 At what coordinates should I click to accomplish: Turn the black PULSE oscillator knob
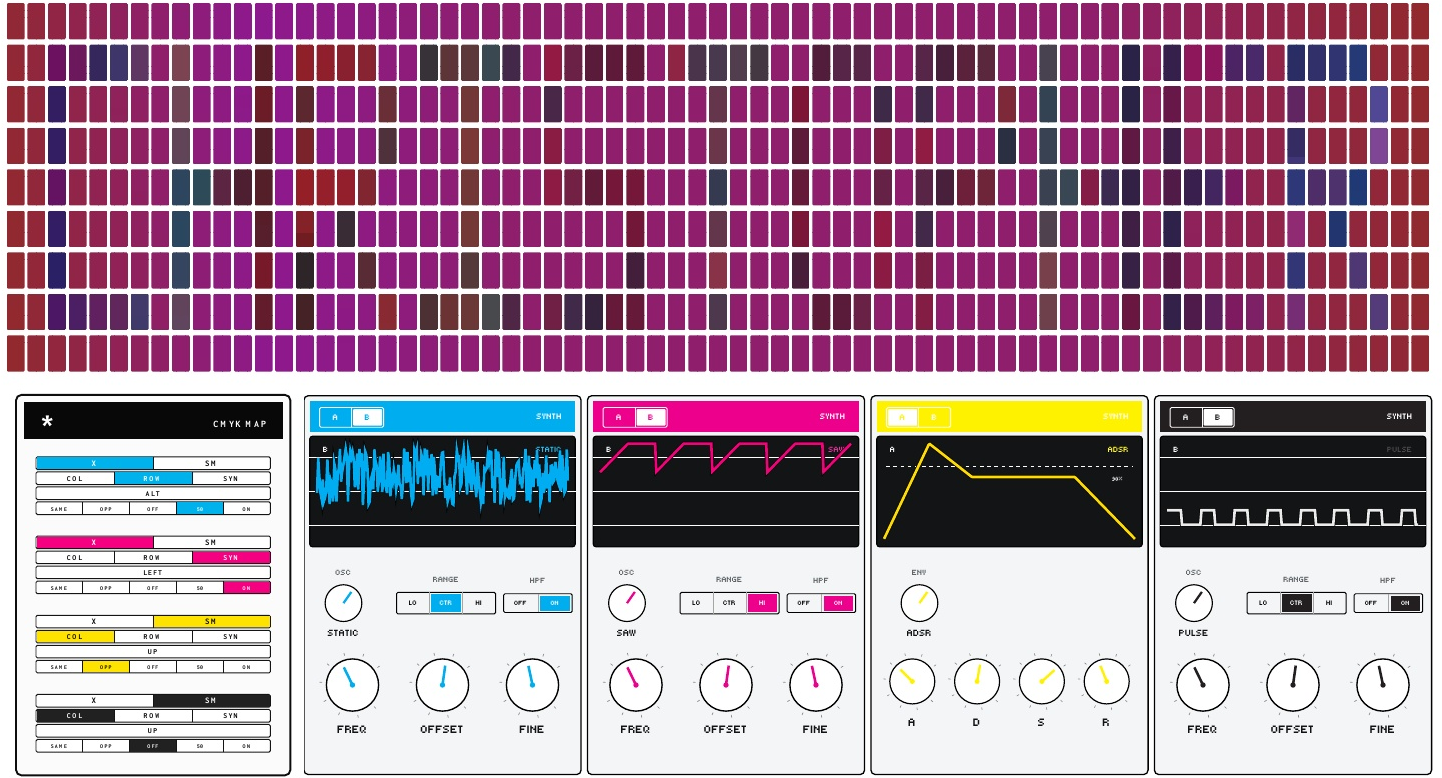pos(1193,602)
